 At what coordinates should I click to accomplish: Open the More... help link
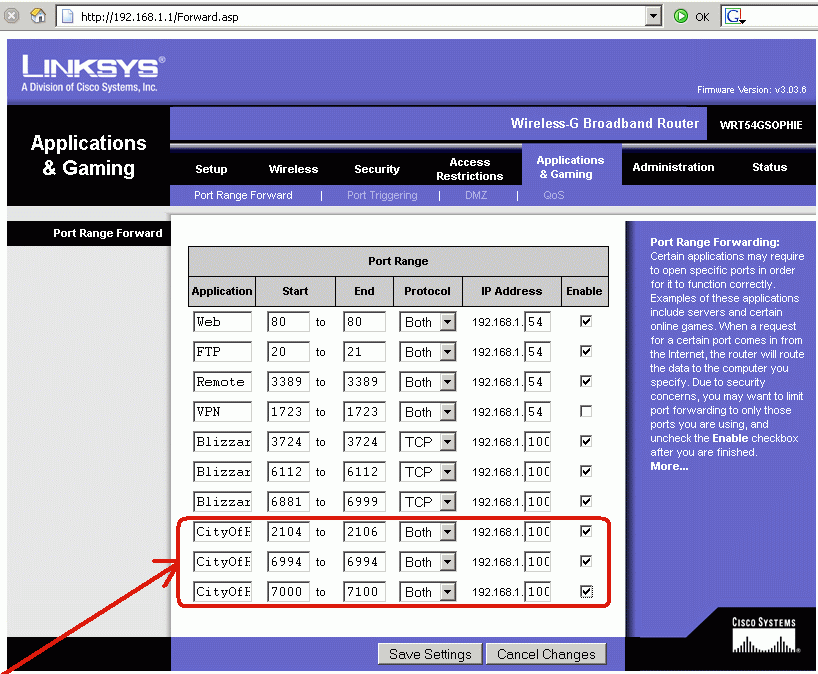click(669, 466)
